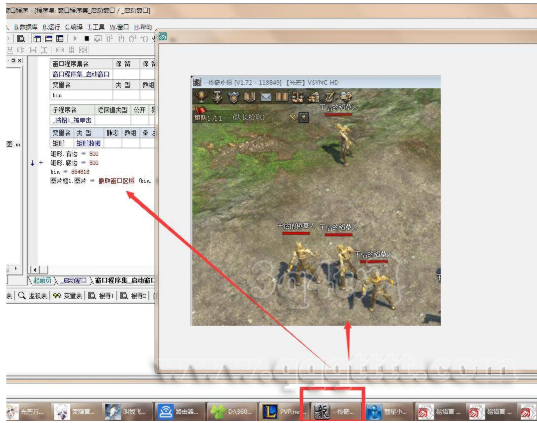
Task: Click the code line hin = 854818
Action: click(70, 172)
